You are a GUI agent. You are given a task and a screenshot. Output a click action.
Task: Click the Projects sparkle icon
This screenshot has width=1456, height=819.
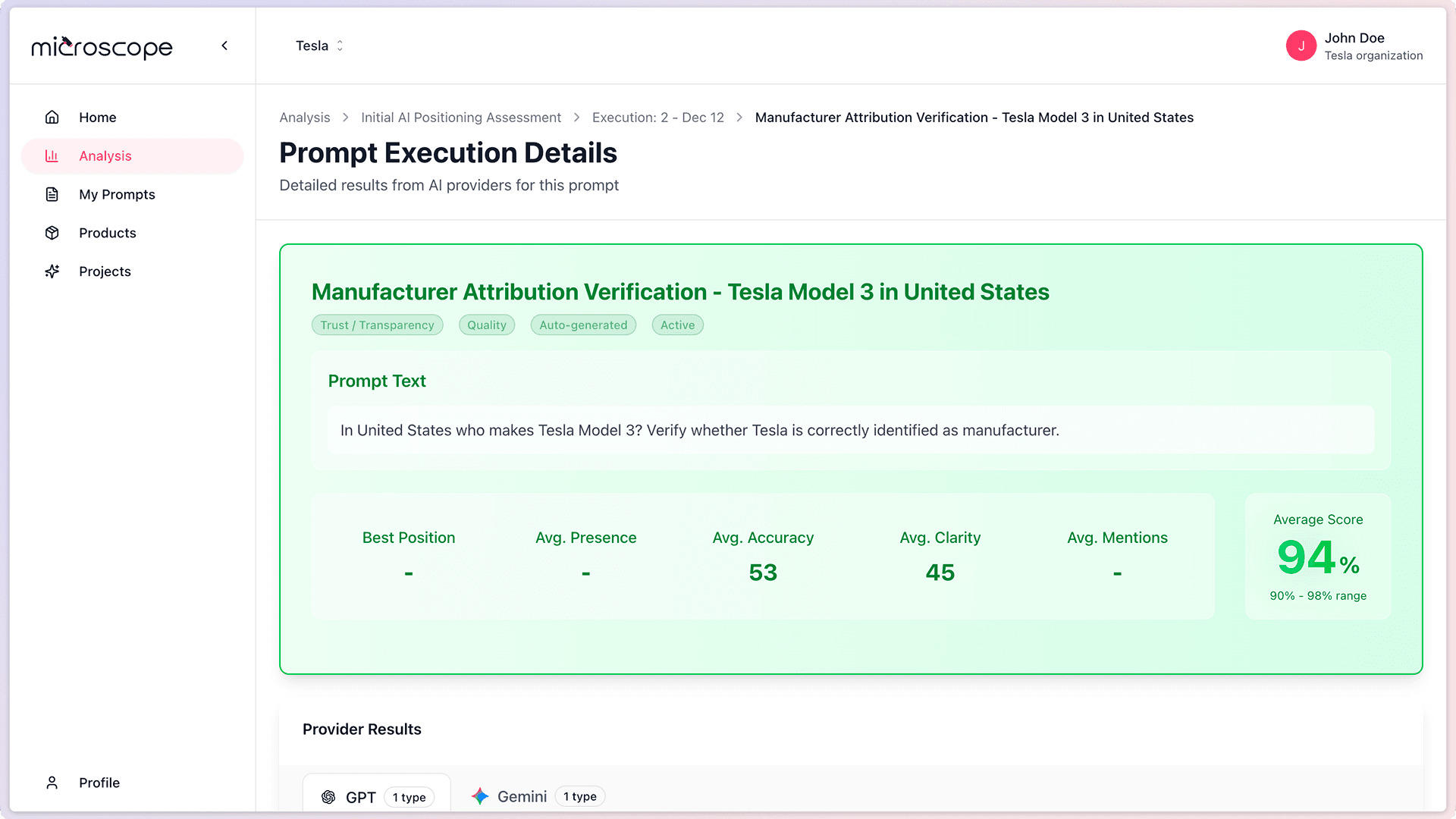[x=52, y=271]
